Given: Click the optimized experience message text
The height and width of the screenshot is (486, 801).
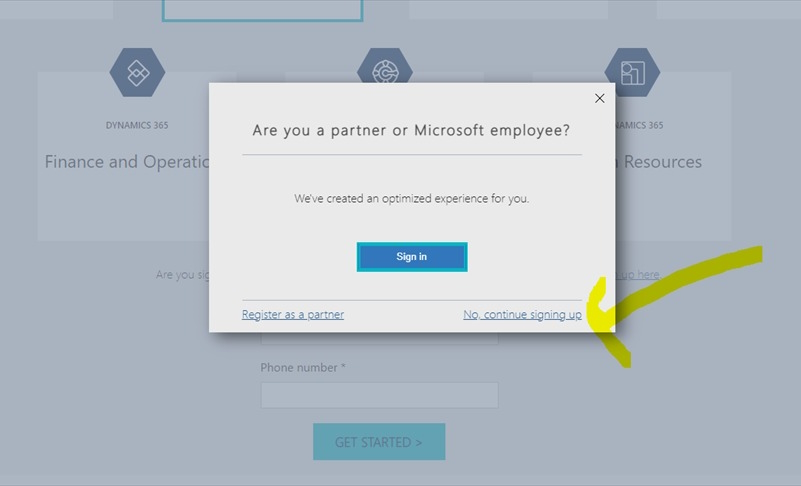Looking at the screenshot, I should point(412,198).
